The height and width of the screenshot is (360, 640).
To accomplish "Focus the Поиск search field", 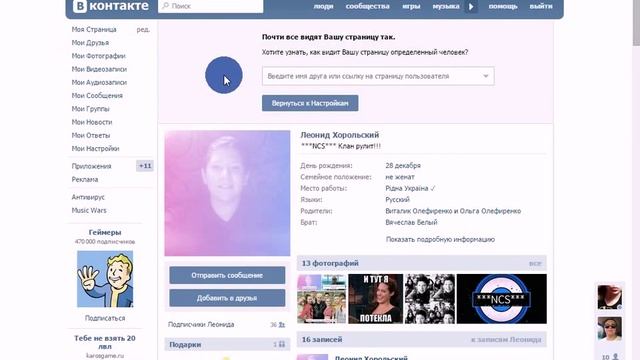I will pyautogui.click(x=211, y=6).
